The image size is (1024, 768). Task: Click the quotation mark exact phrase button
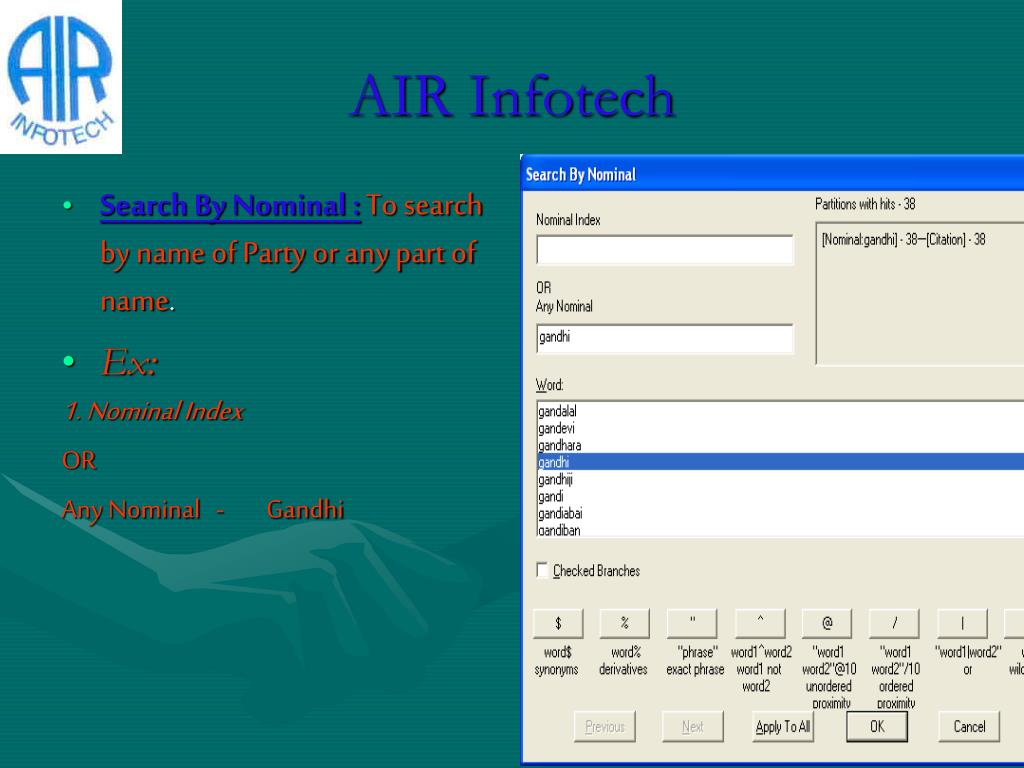coord(692,623)
